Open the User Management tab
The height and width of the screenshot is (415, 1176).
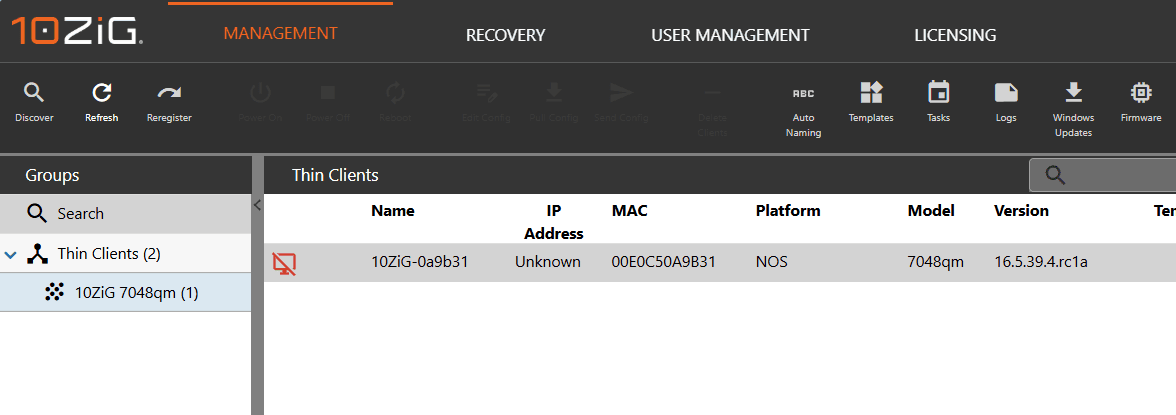(x=730, y=35)
